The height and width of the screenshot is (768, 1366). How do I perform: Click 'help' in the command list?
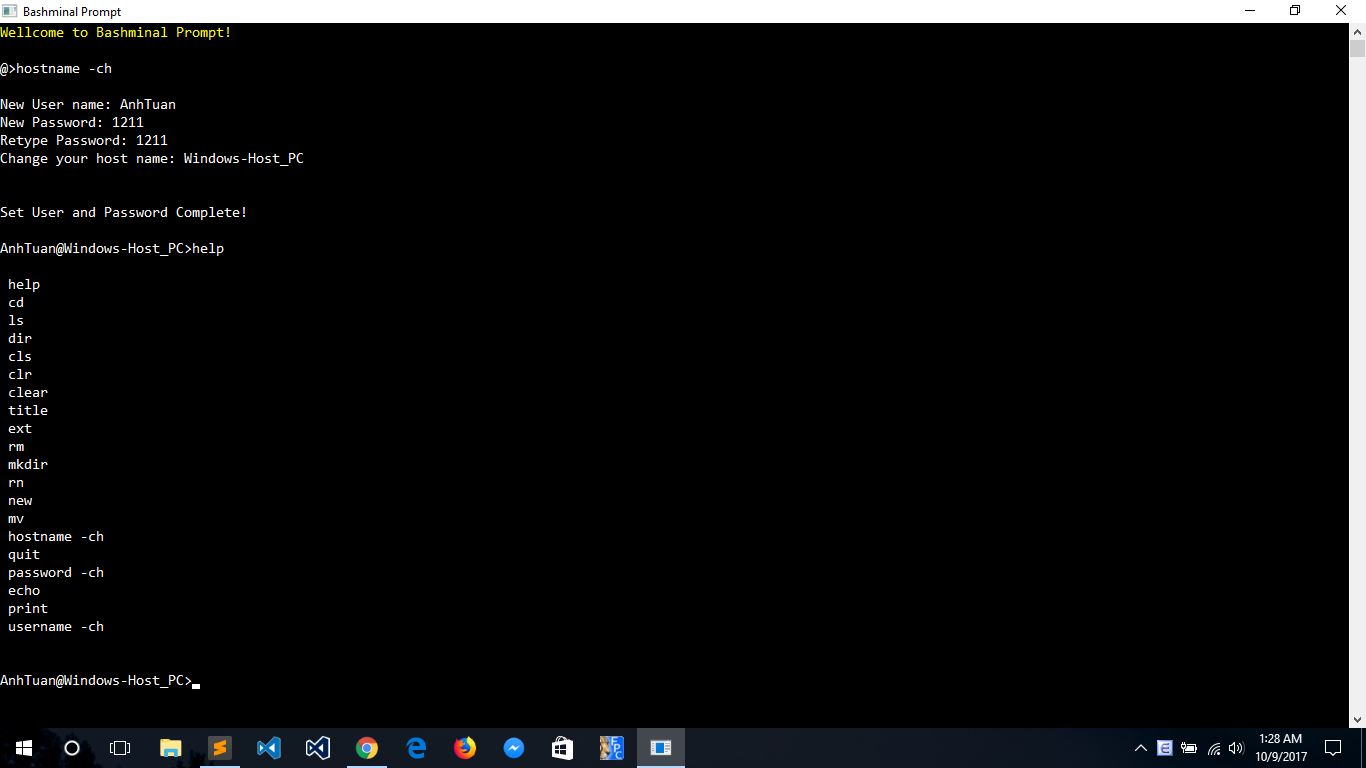coord(24,284)
